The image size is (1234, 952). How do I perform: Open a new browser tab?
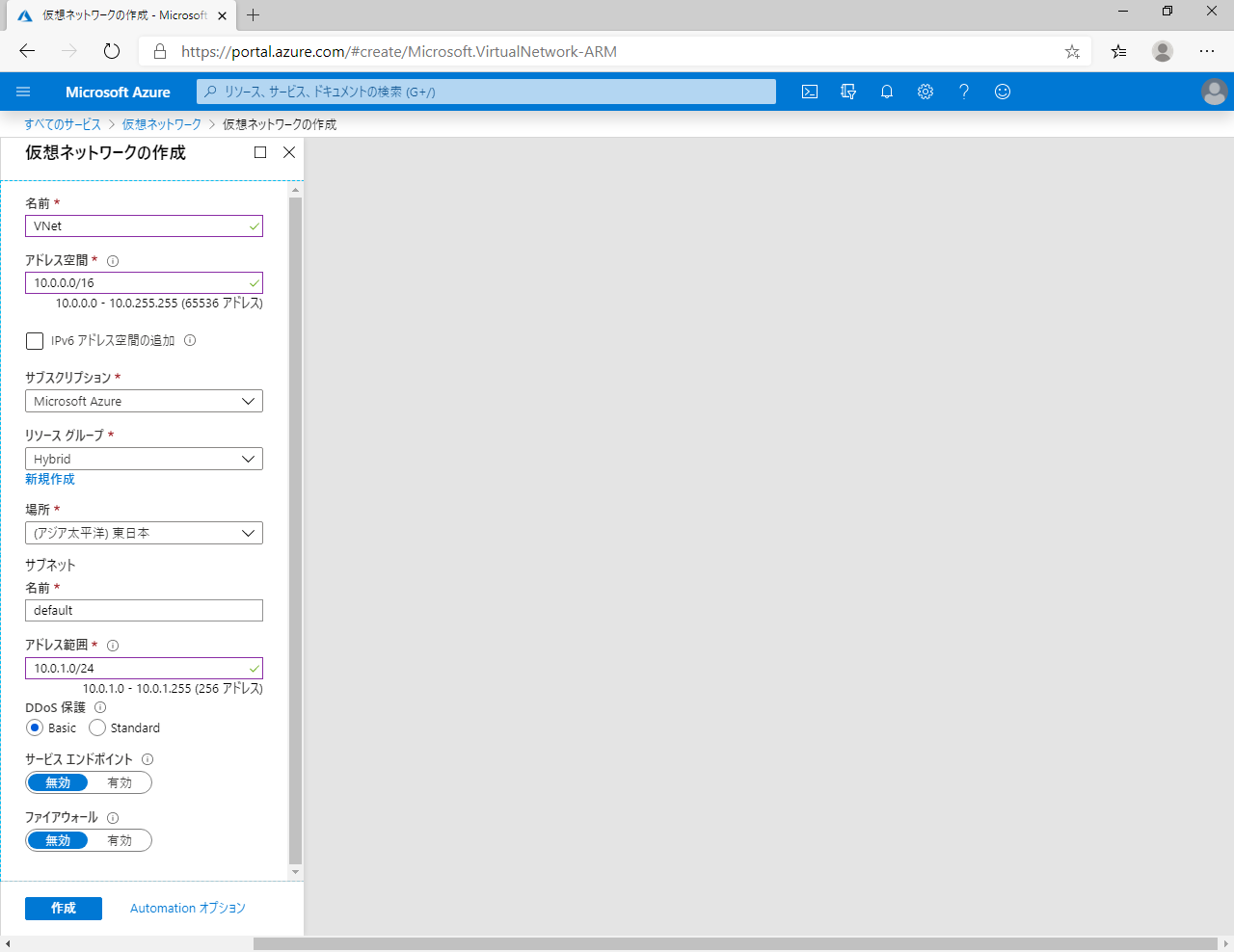pyautogui.click(x=253, y=14)
